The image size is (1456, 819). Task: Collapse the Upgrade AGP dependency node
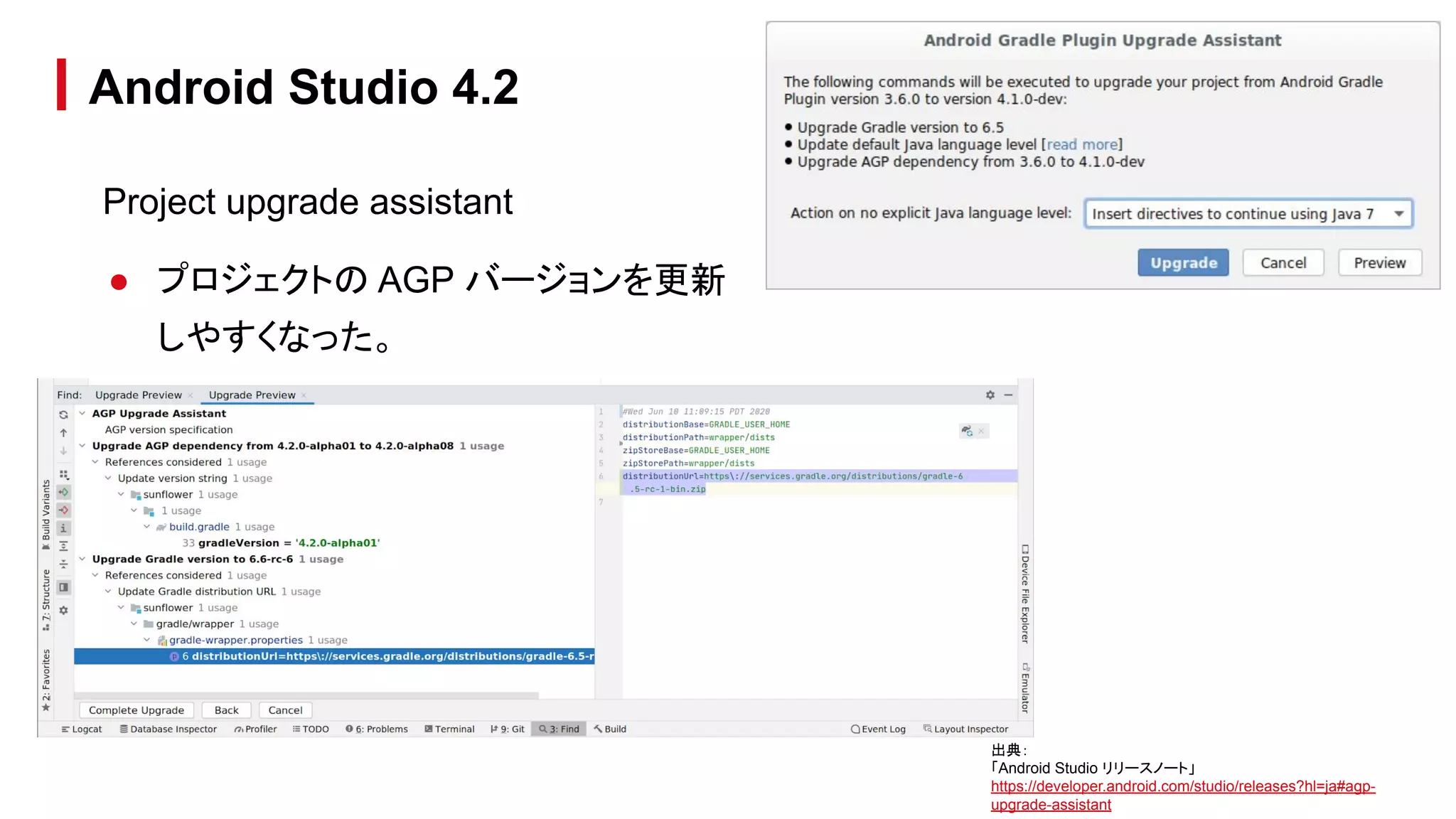[x=82, y=446]
